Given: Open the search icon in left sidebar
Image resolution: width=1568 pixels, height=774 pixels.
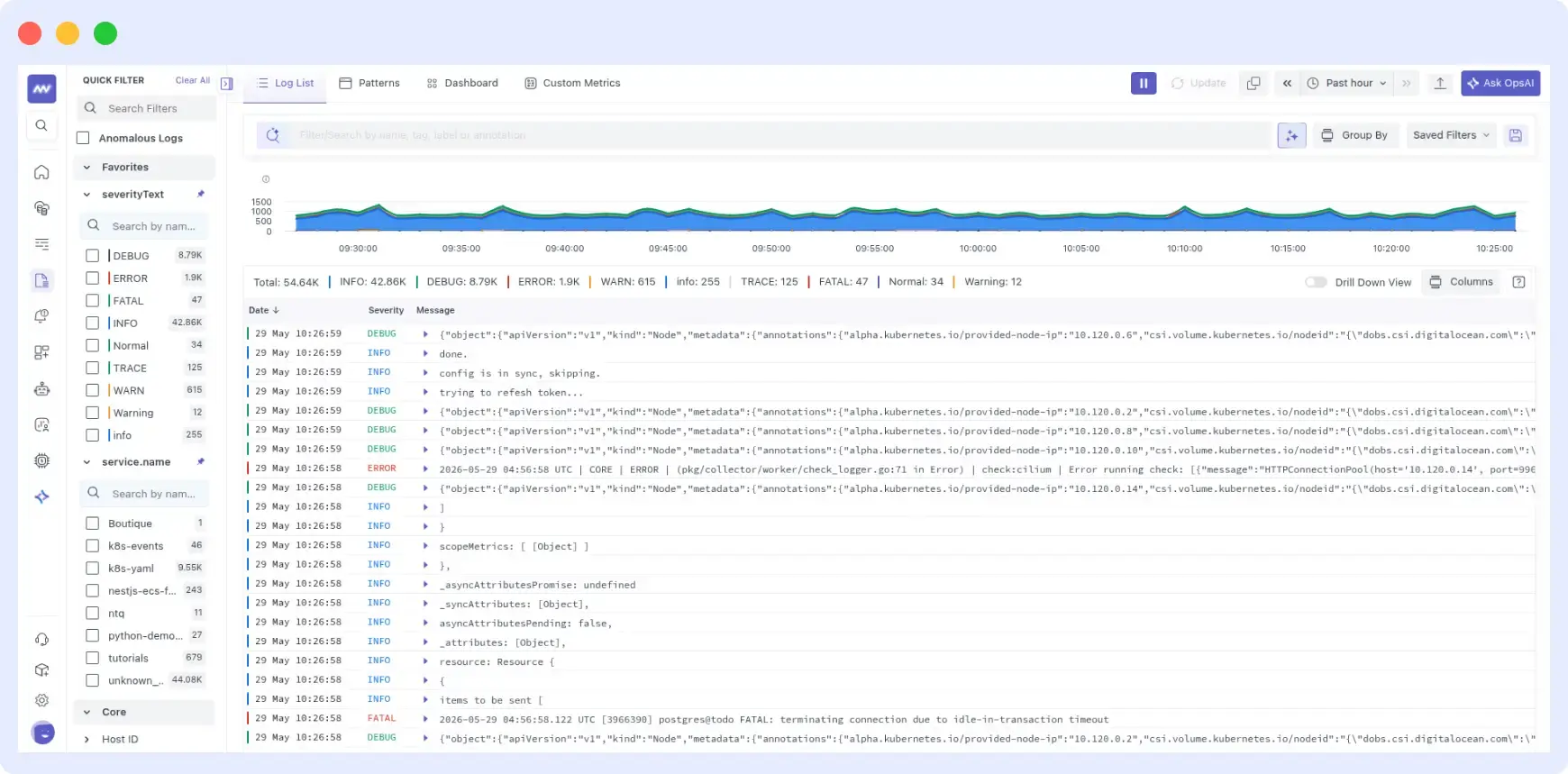Looking at the screenshot, I should (x=41, y=126).
